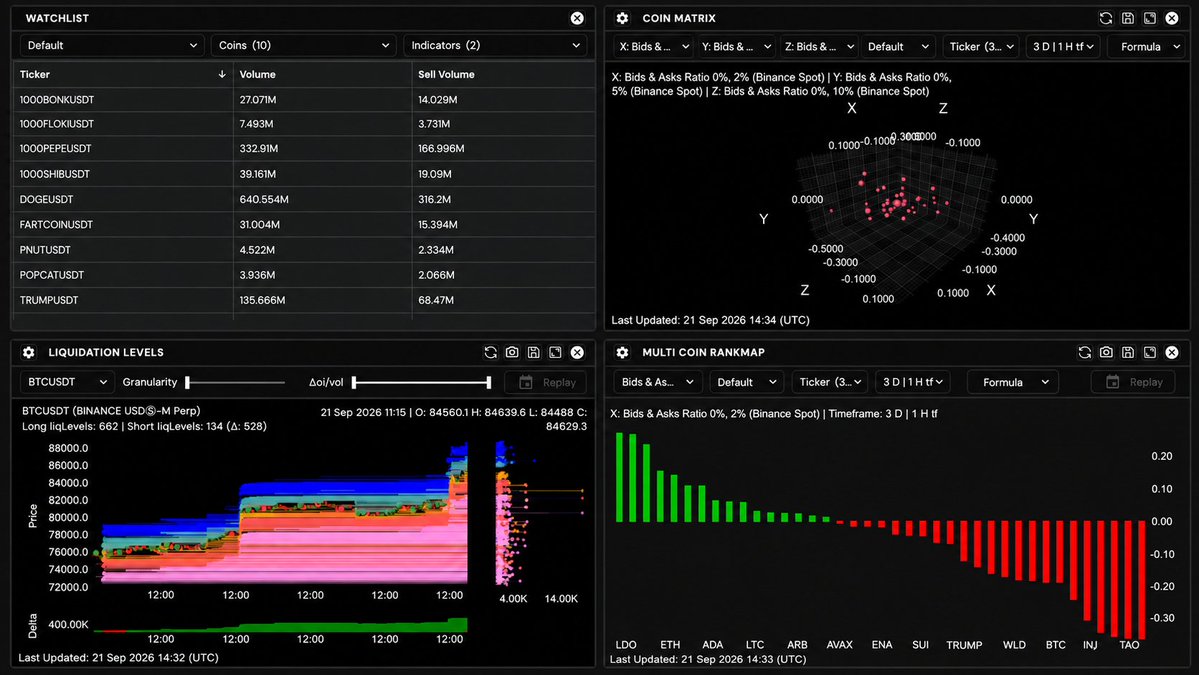
Task: Select the FARTCOINUSDT row
Action: coord(304,224)
